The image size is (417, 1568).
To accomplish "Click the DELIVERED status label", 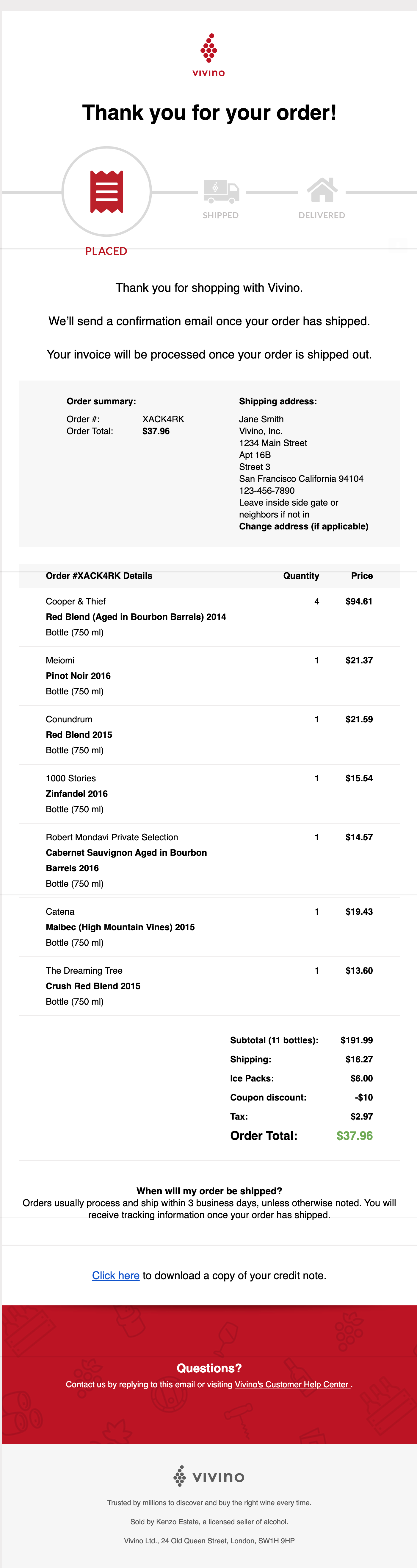I will [x=322, y=216].
